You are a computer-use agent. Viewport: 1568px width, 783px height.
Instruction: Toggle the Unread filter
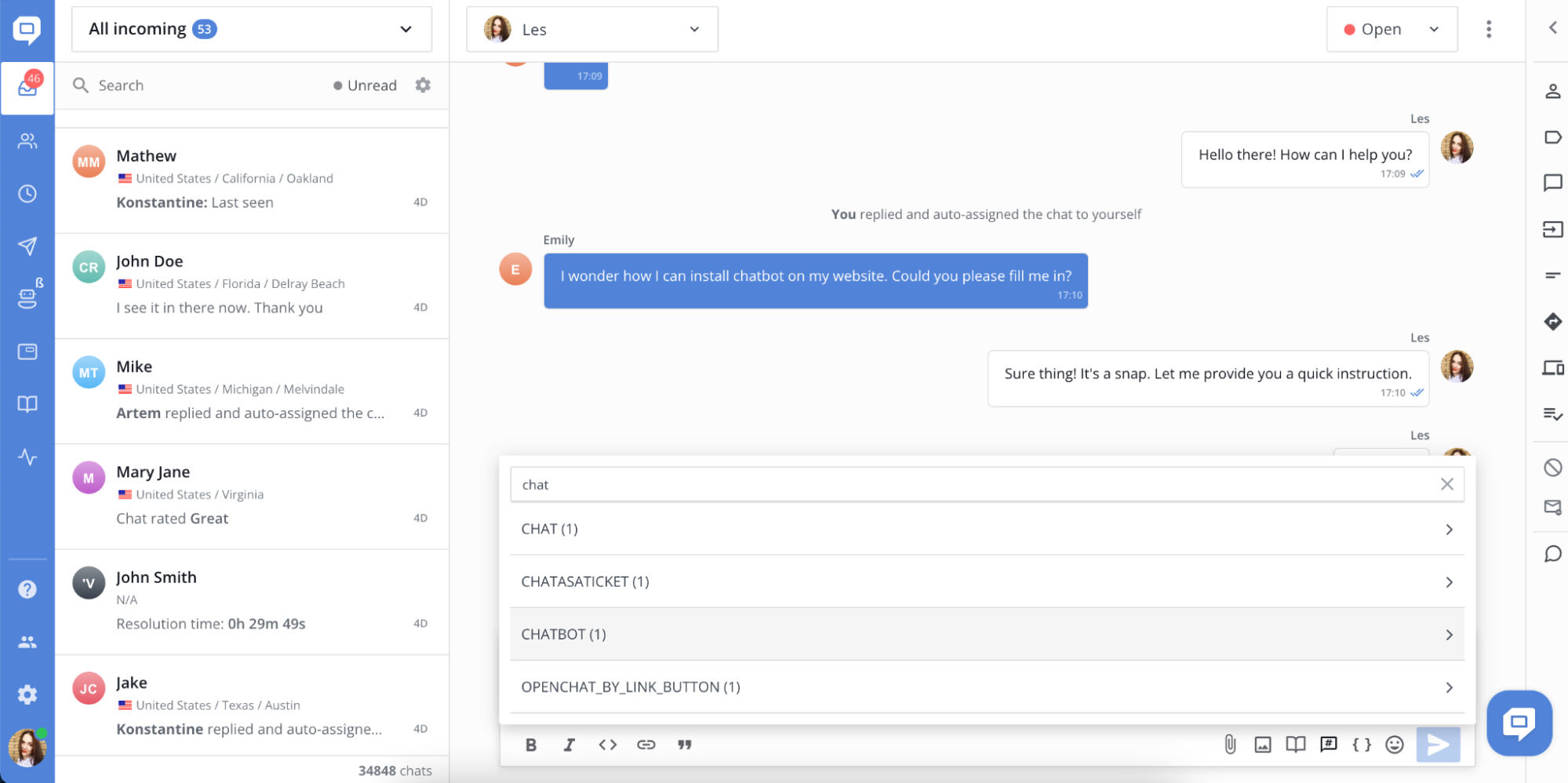[365, 85]
